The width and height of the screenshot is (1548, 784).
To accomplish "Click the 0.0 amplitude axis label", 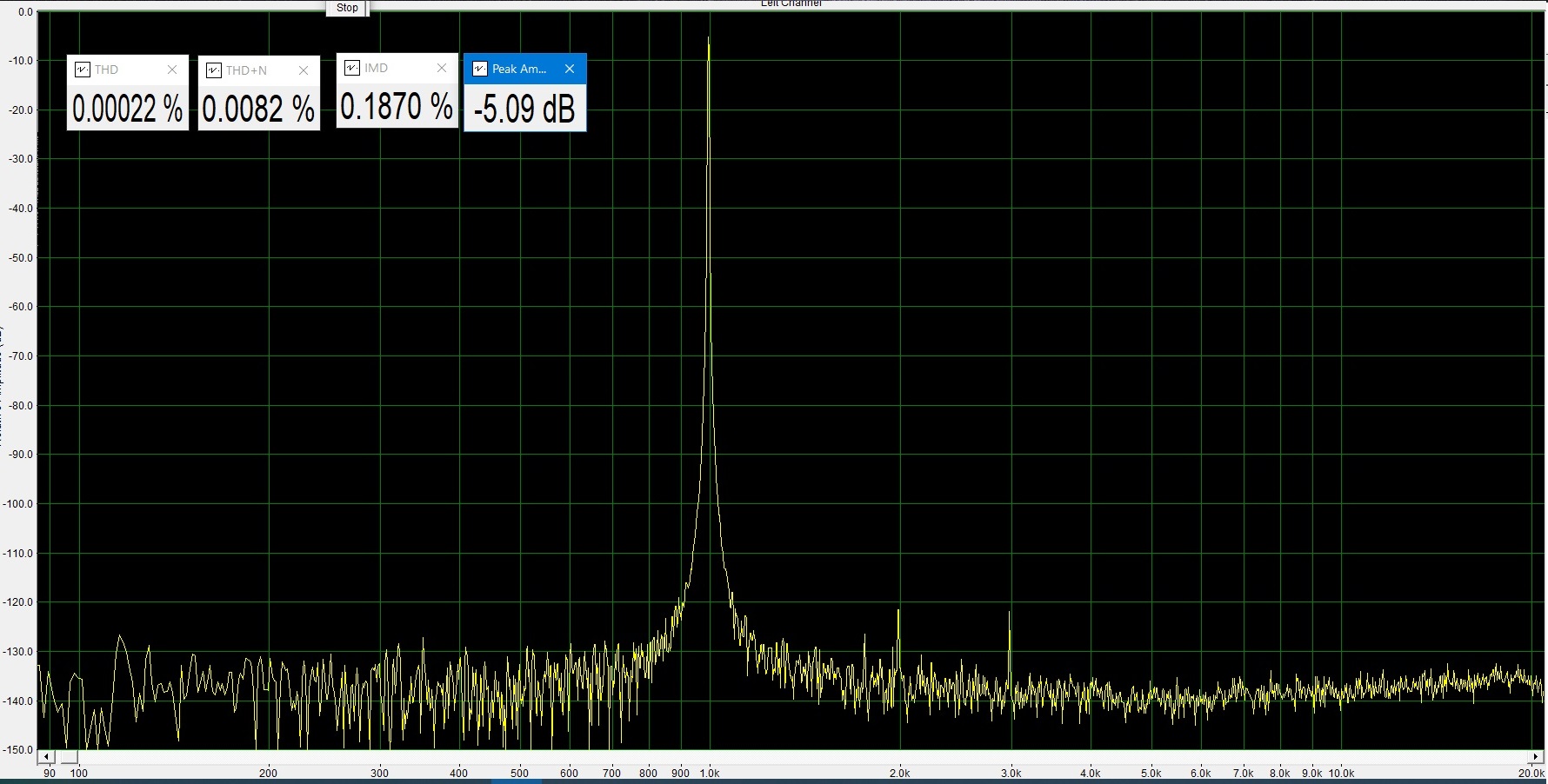I will 25,12.
